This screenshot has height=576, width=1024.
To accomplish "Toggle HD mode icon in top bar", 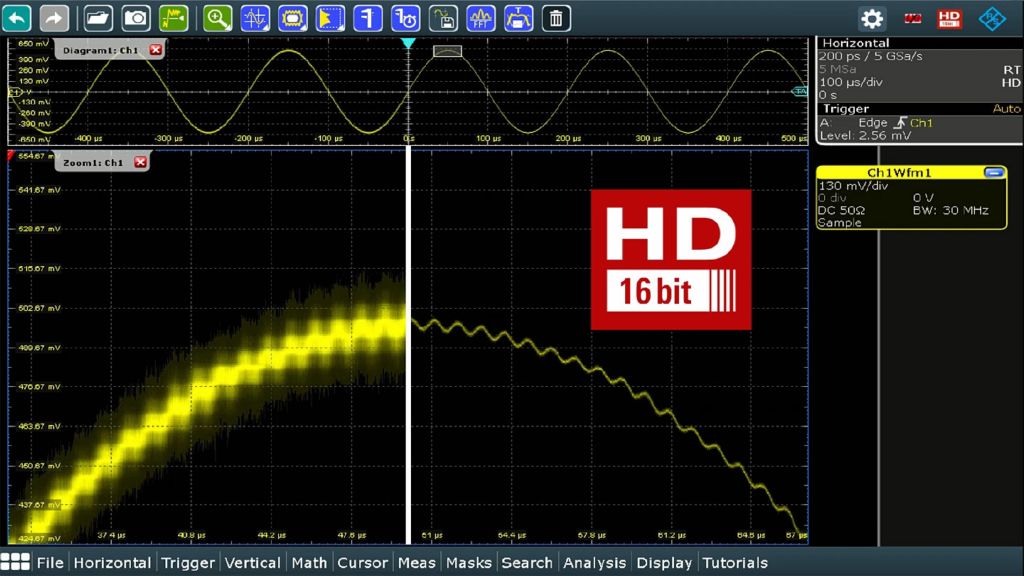I will tap(948, 18).
